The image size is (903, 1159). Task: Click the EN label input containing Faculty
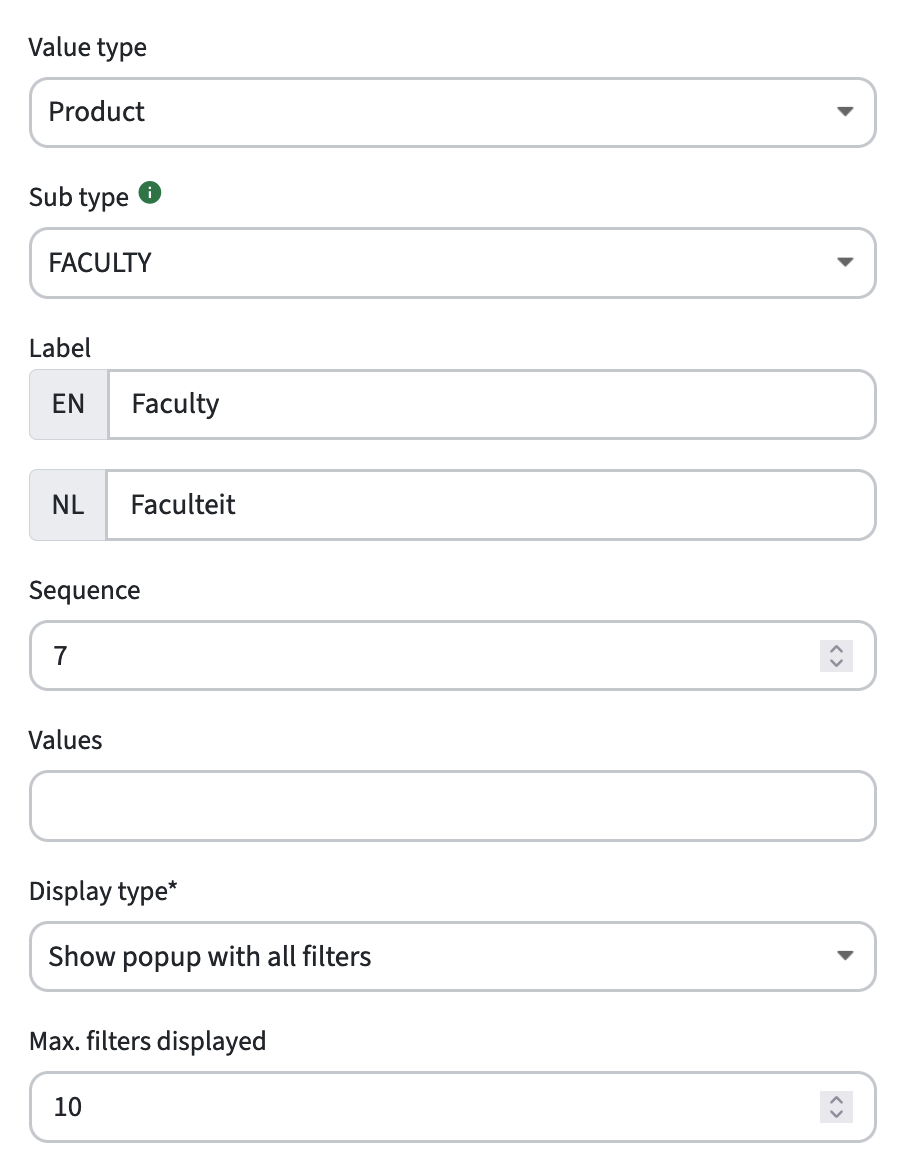click(492, 404)
